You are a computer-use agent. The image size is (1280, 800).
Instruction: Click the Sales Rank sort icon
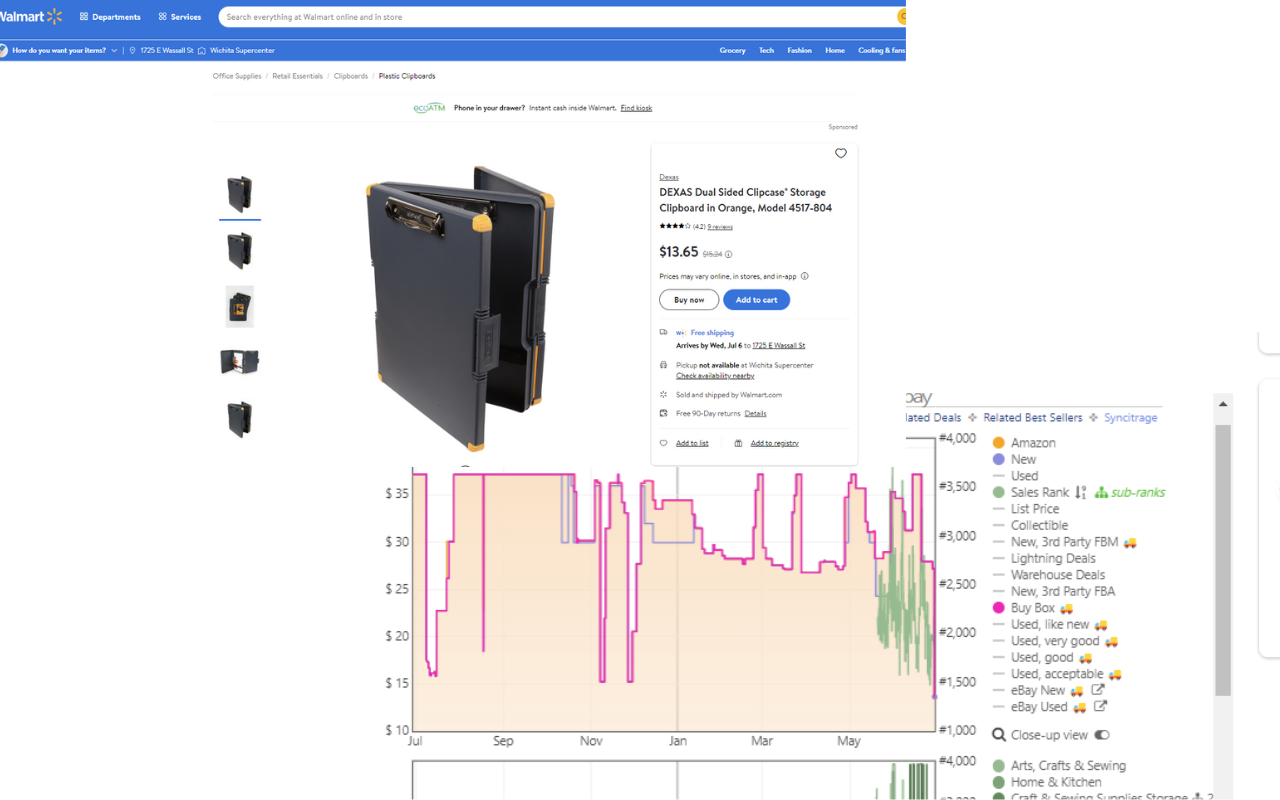pyautogui.click(x=1081, y=492)
